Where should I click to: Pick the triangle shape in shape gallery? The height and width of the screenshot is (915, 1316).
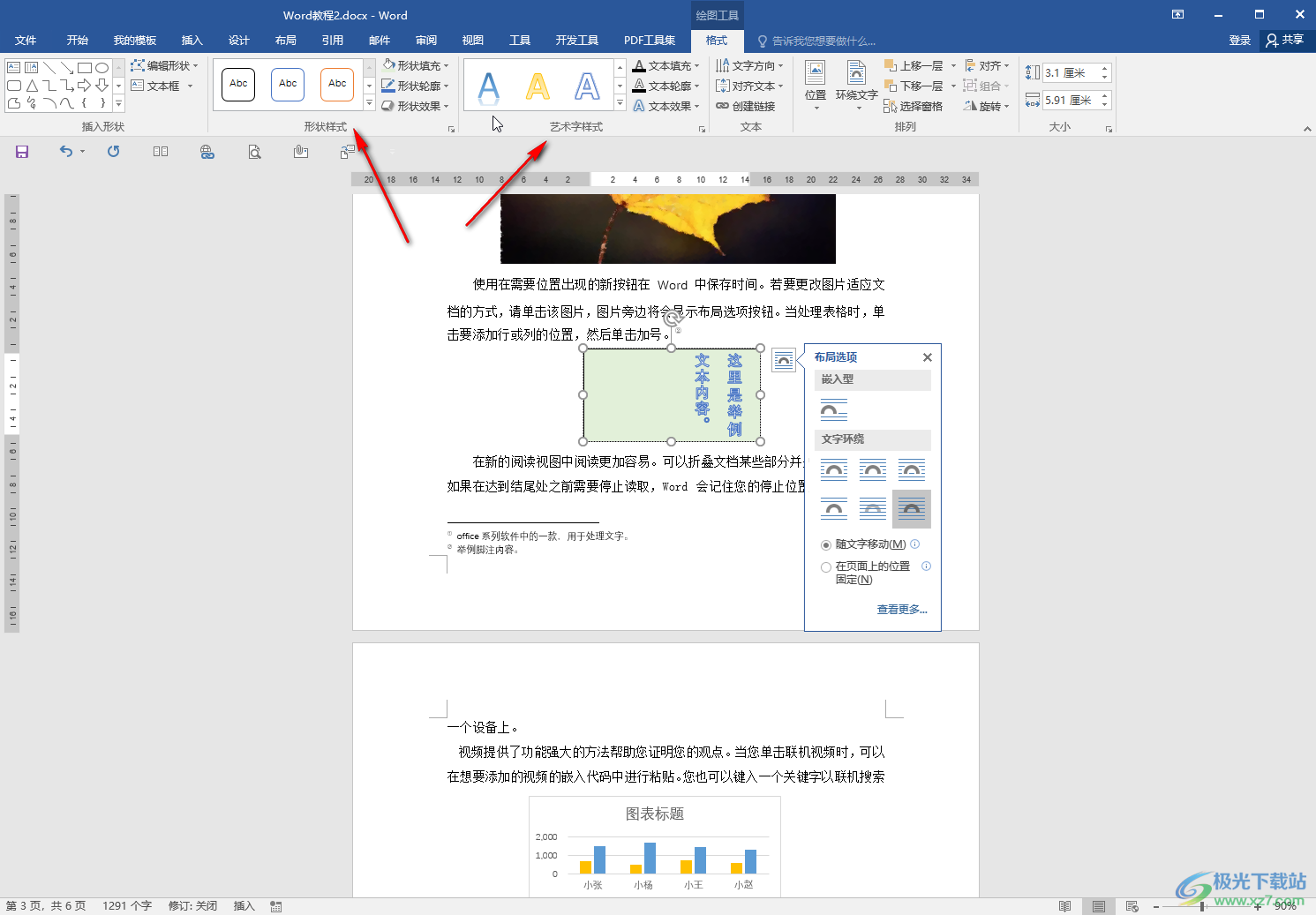click(x=32, y=86)
